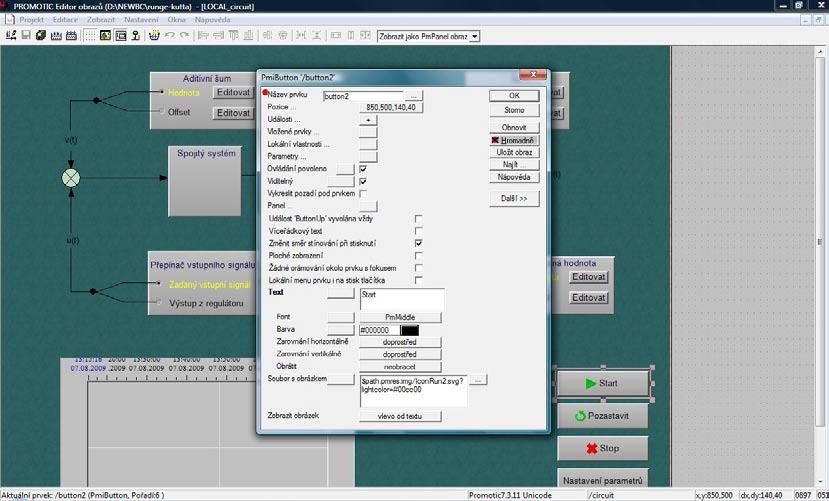Enable Událost 'ButtonUp' vyvolána vždy checkbox
829x501 pixels.
(x=418, y=218)
